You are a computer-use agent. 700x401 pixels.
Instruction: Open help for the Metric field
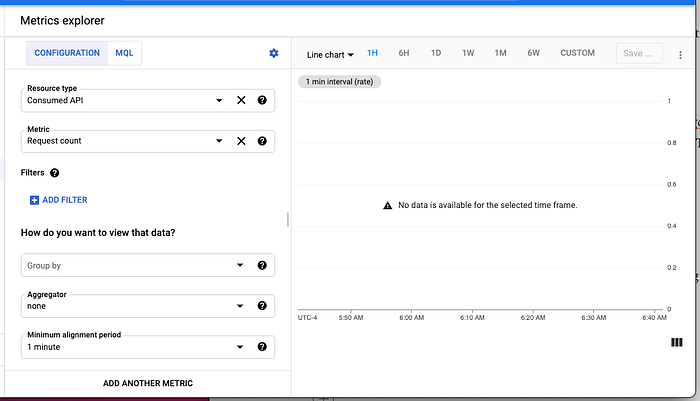(x=262, y=141)
